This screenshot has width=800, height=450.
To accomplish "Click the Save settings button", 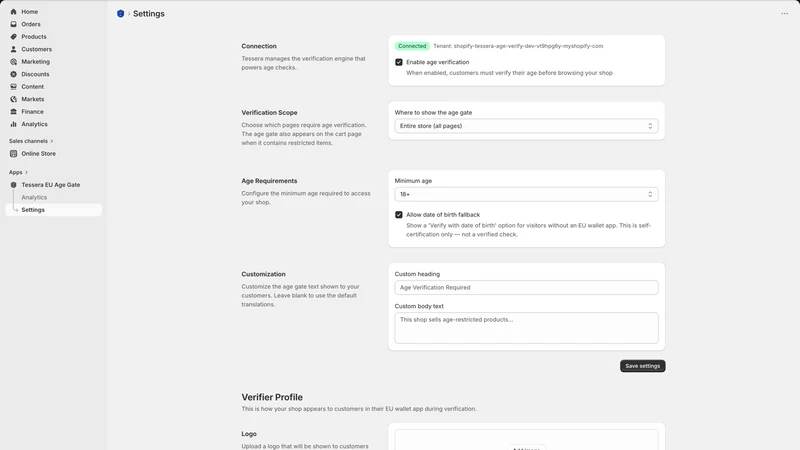I will point(642,366).
